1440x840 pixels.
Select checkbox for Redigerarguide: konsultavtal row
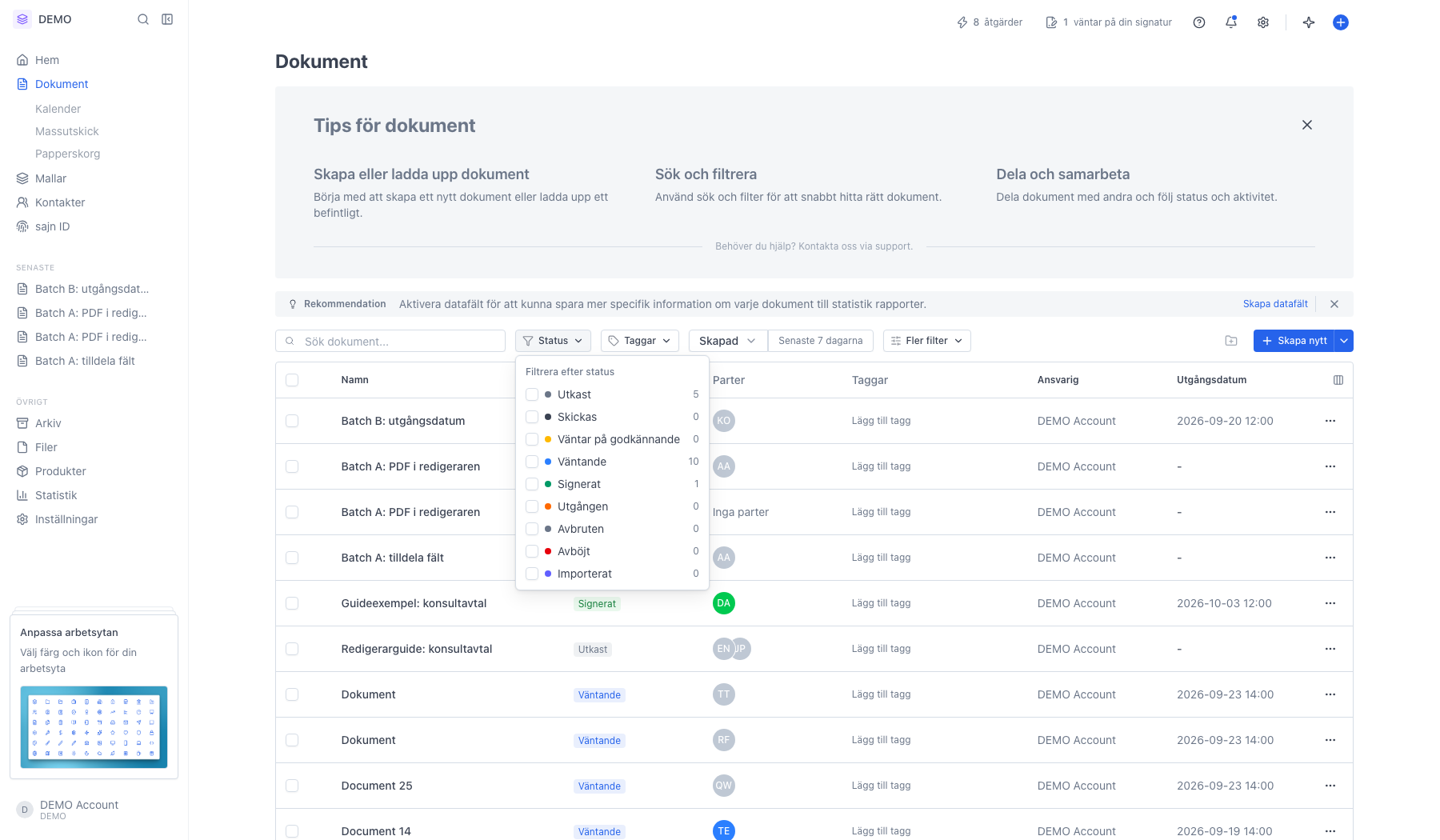click(x=292, y=649)
